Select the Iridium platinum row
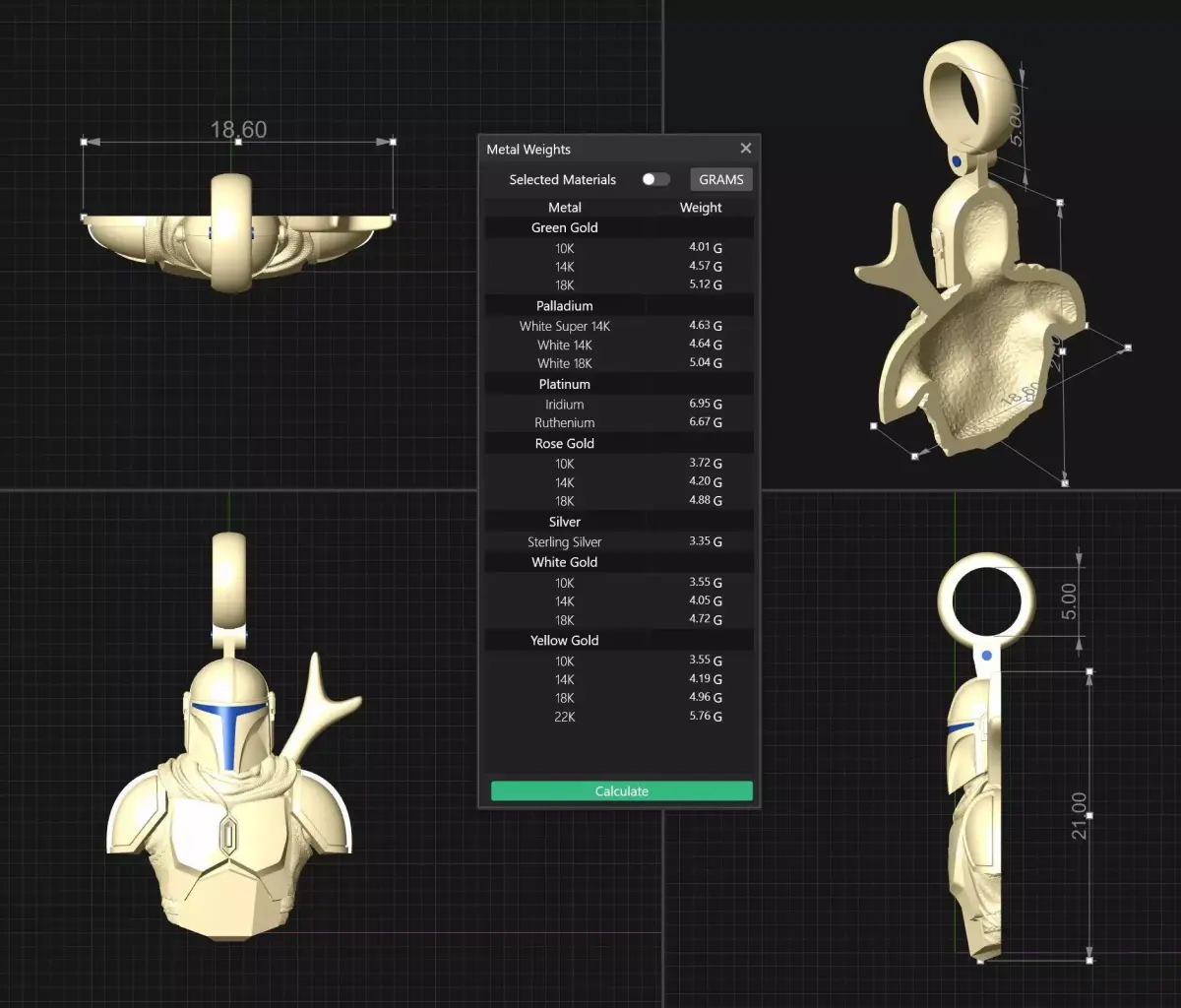Image resolution: width=1181 pixels, height=1008 pixels. (x=619, y=405)
